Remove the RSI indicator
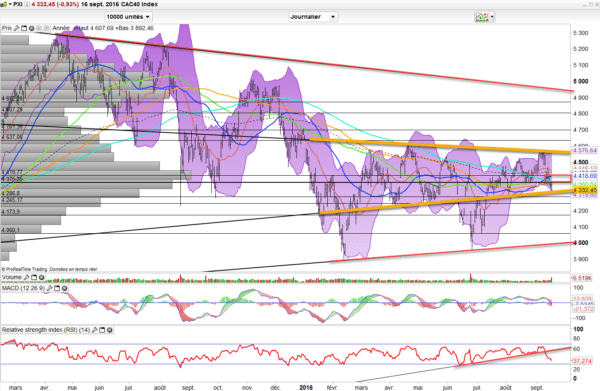 (109, 330)
